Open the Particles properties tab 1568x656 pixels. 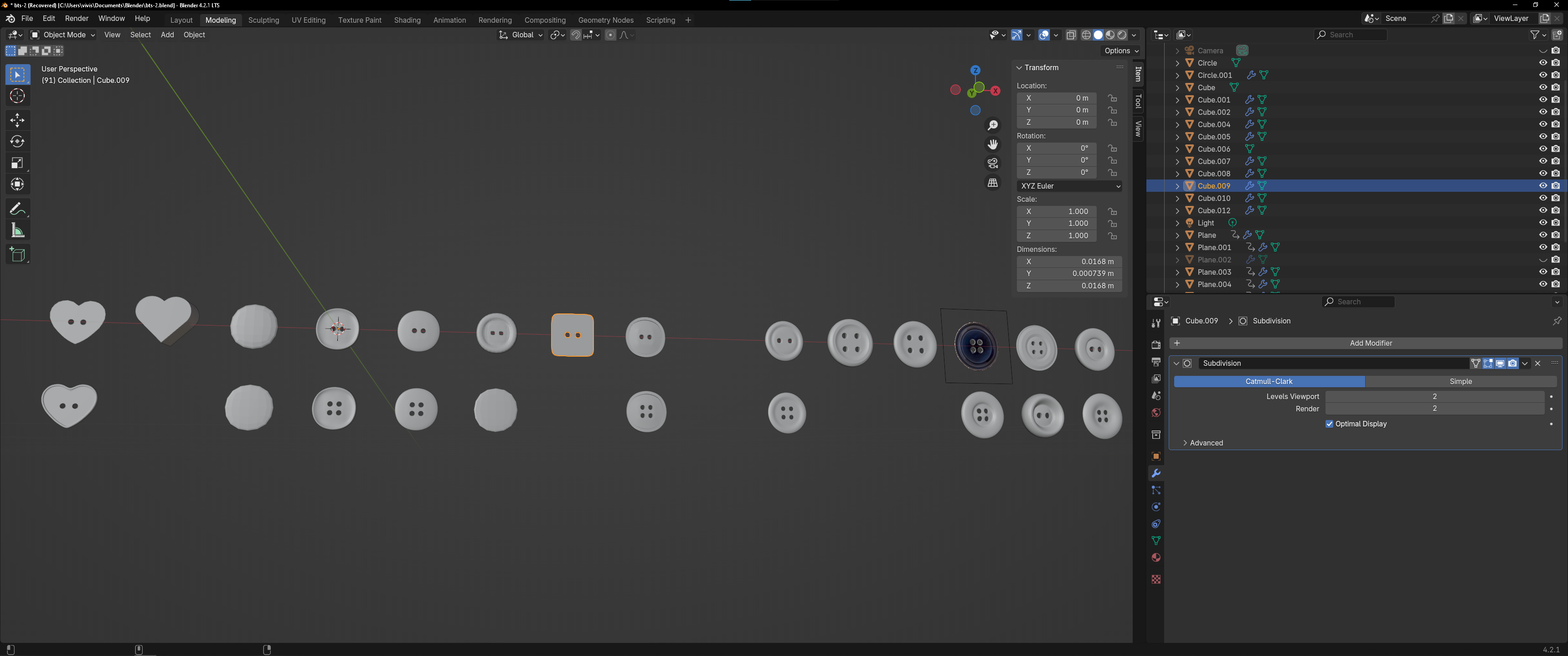pyautogui.click(x=1155, y=490)
